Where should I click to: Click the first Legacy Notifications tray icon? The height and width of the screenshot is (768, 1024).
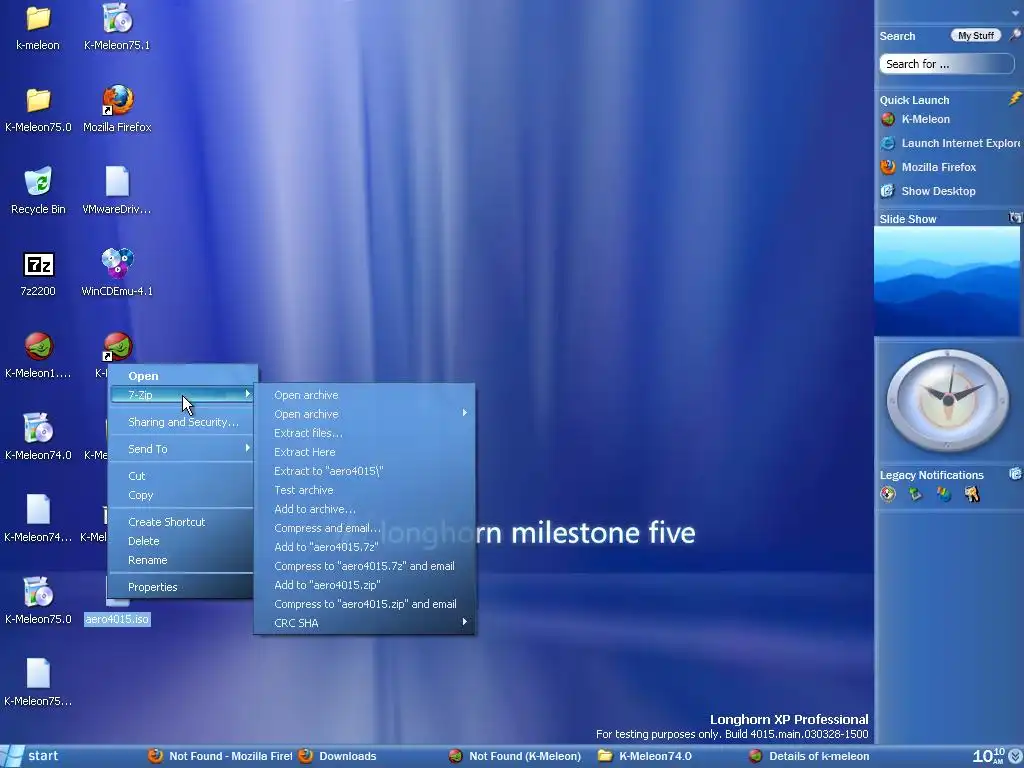coord(888,494)
